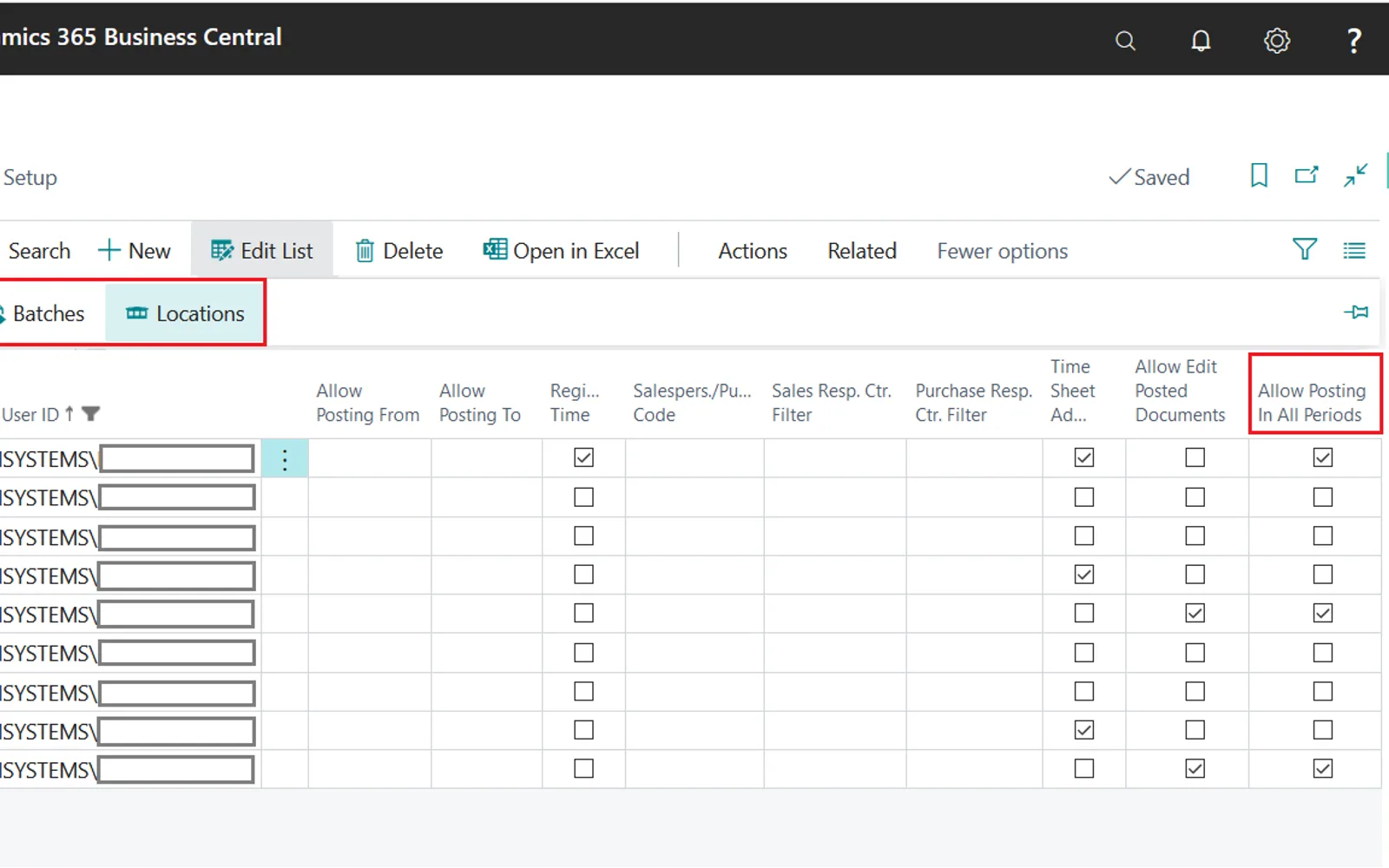
Task: Toggle first row Regi... Time checkbox
Action: [x=583, y=457]
